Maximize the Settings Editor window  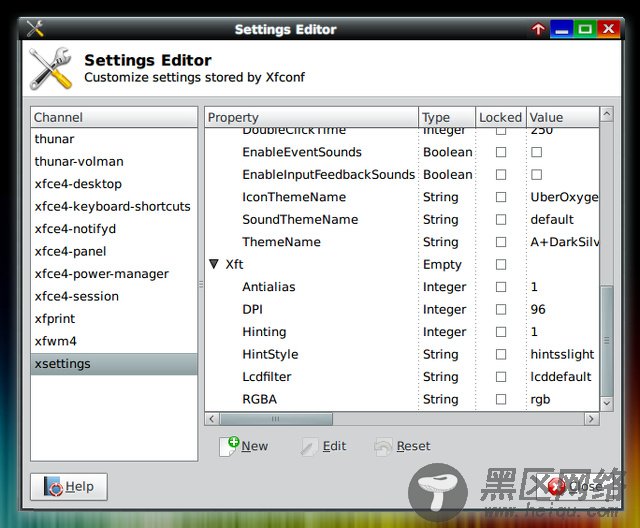[585, 29]
